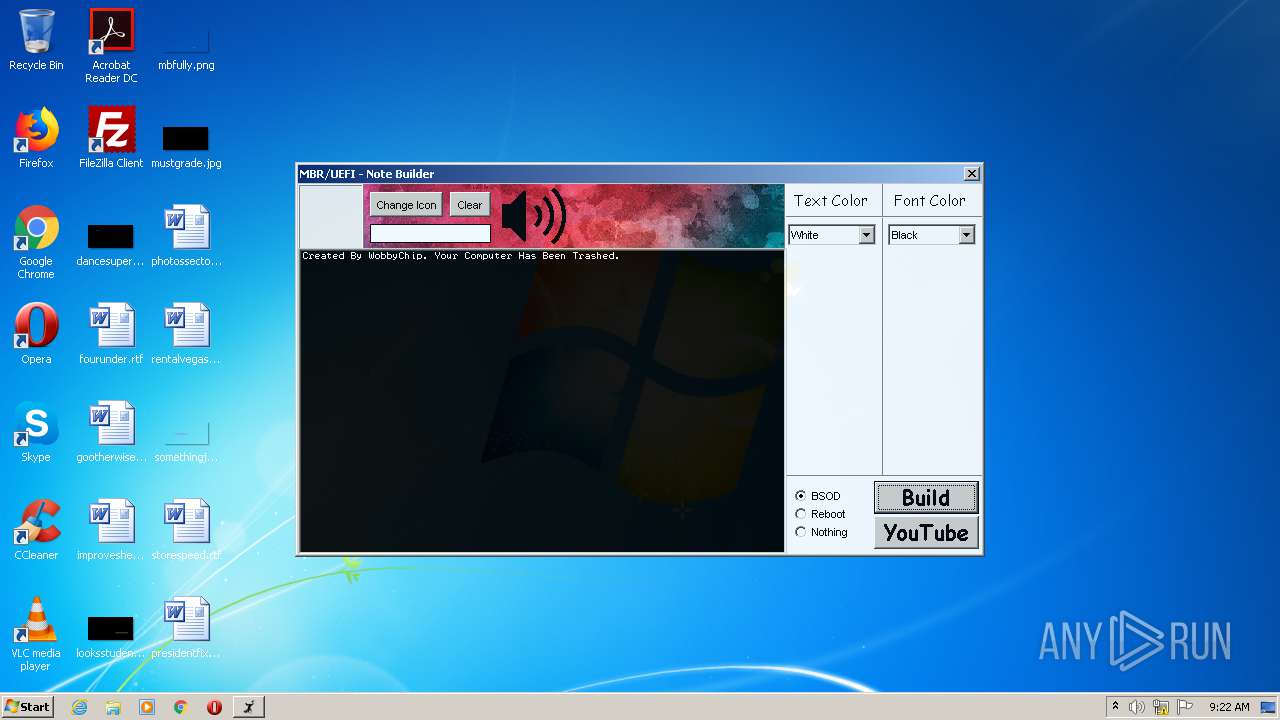The height and width of the screenshot is (720, 1280).
Task: Select the Firefox desktop shortcut
Action: pos(36,139)
